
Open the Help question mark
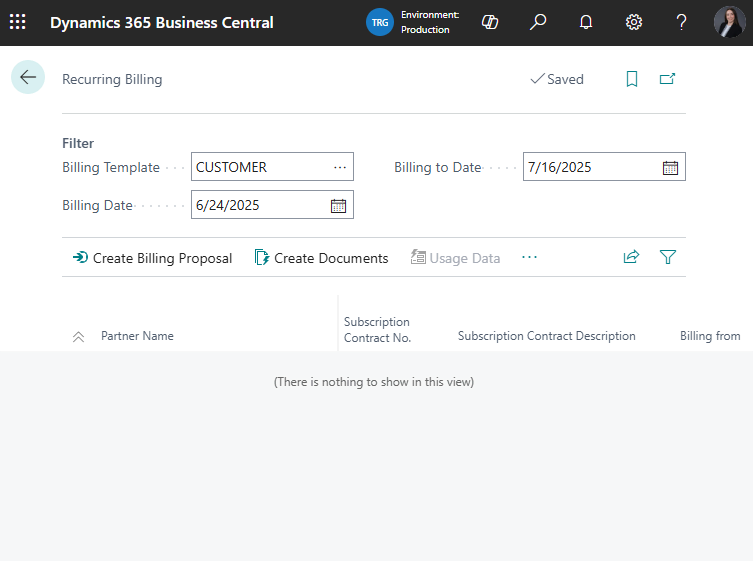pos(681,22)
